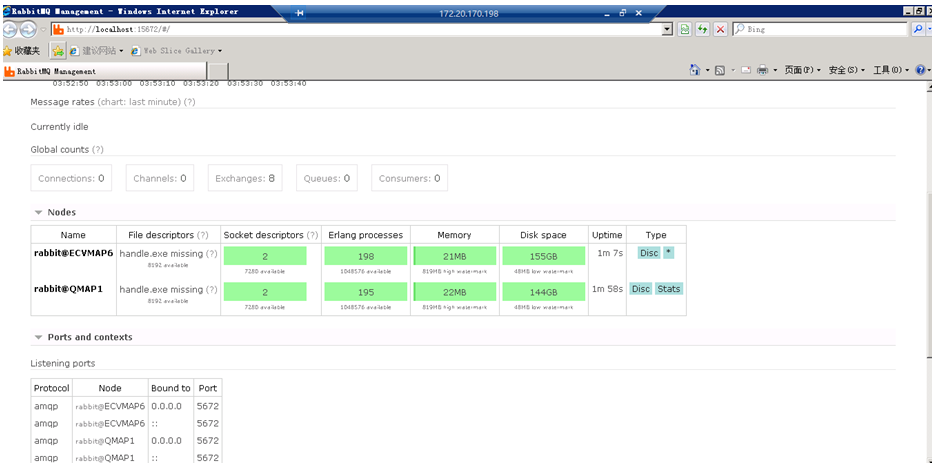This screenshot has width=932, height=471.
Task: Click the (chart: last minute) range link
Action: coord(139,102)
